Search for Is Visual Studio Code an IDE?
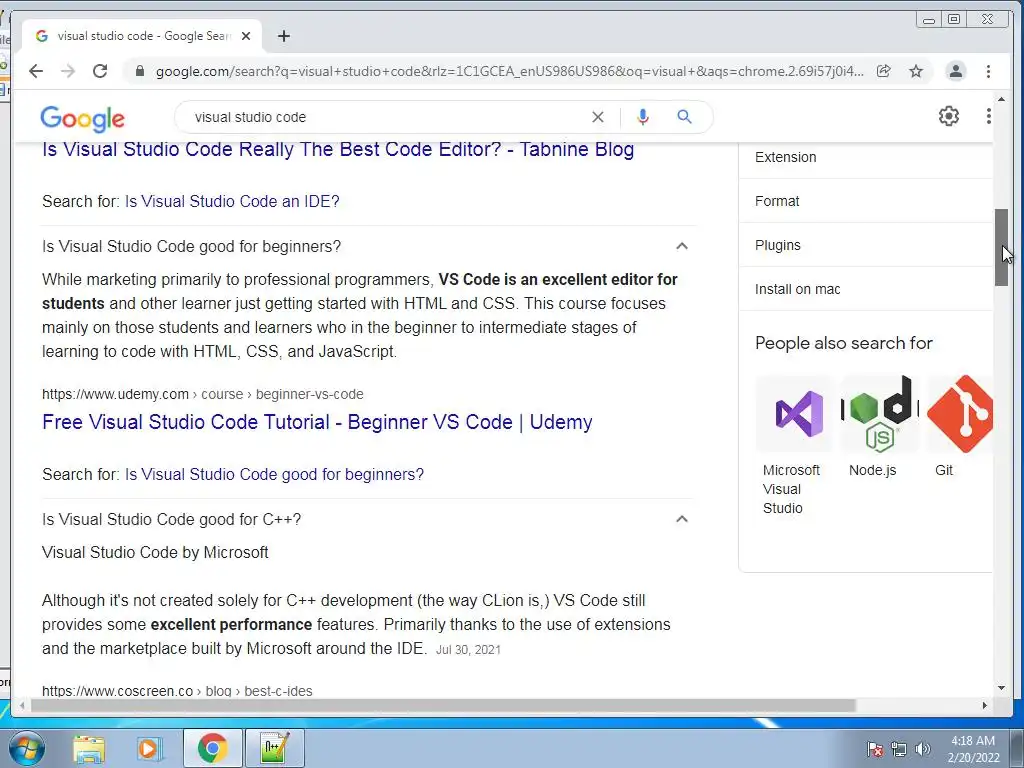This screenshot has height=768, width=1024. 232,201
